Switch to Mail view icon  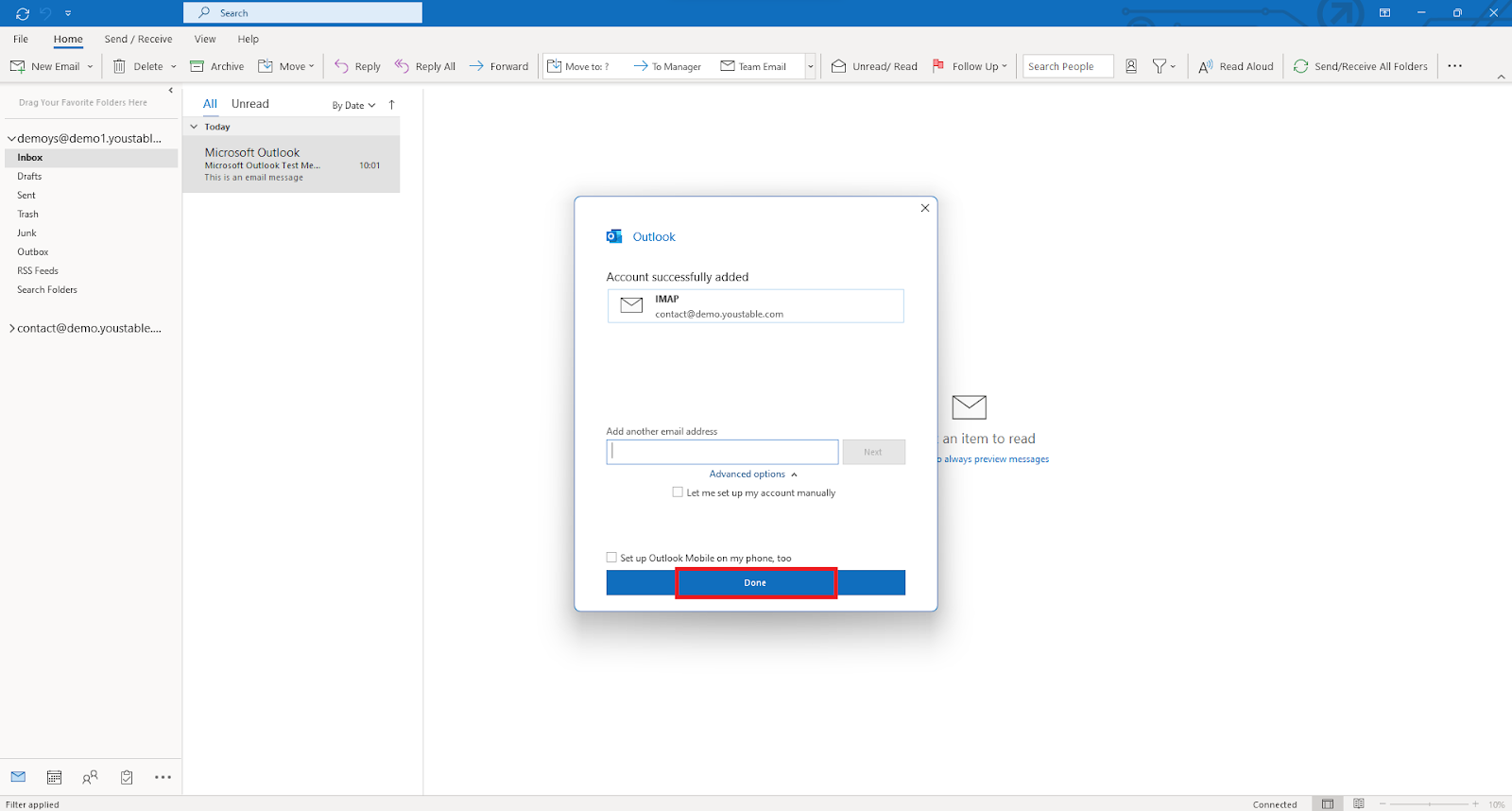point(18,777)
